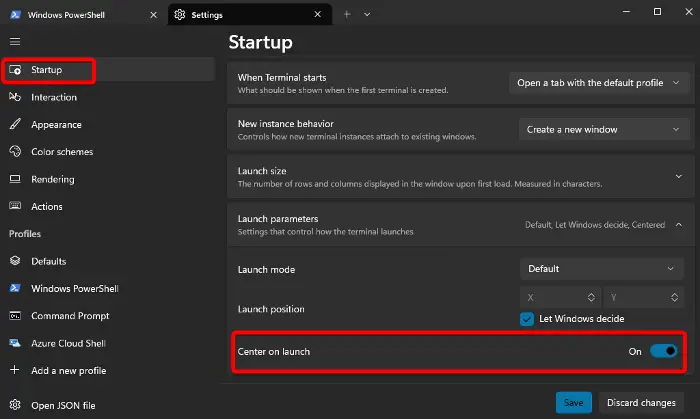Click Open JSON file
This screenshot has width=700, height=419.
[108, 405]
